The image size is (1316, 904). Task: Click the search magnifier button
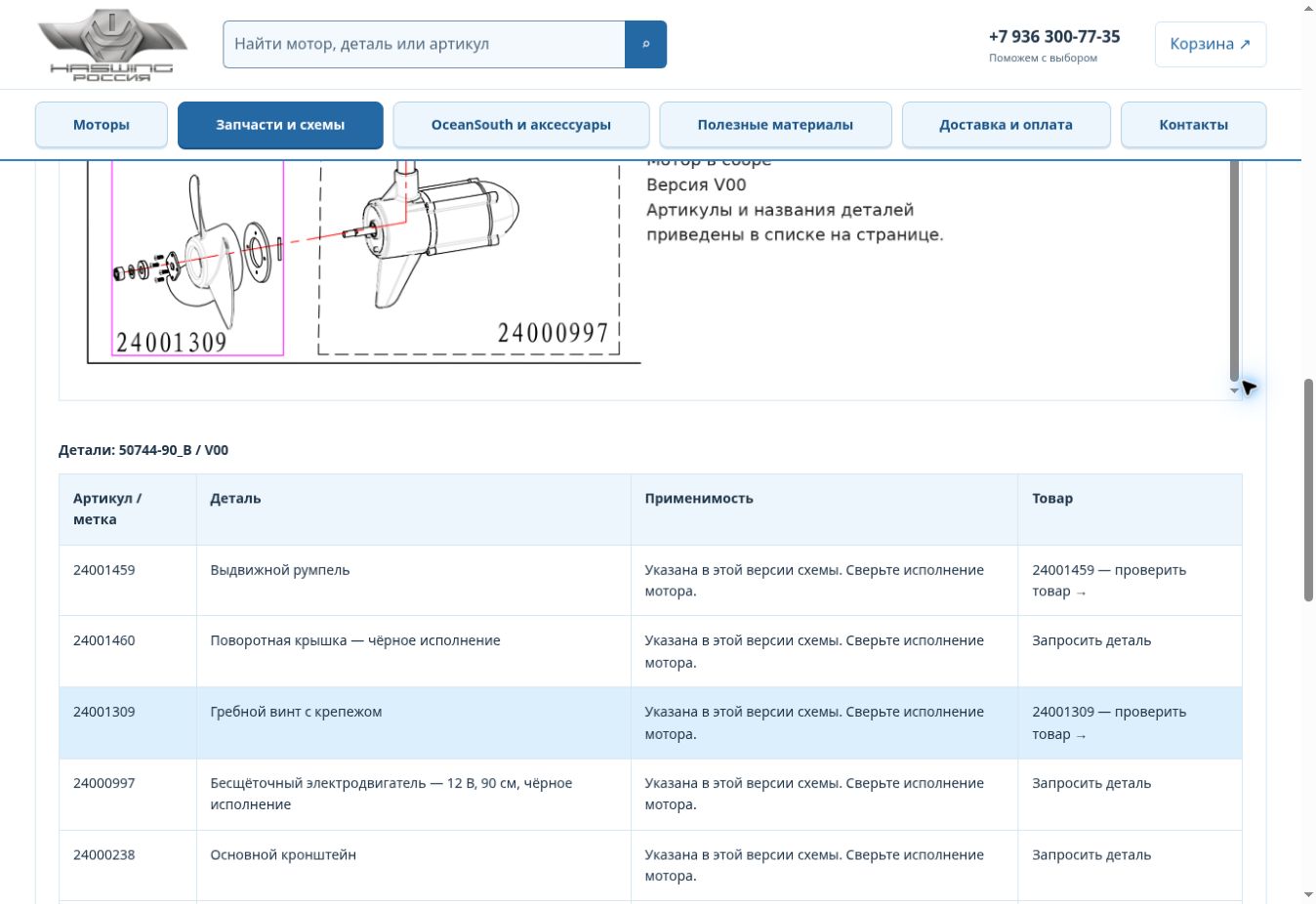[x=645, y=45]
